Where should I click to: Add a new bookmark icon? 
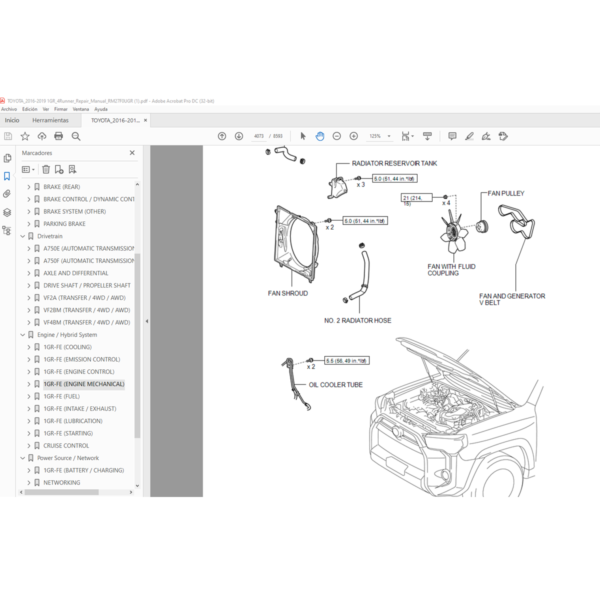coord(59,170)
